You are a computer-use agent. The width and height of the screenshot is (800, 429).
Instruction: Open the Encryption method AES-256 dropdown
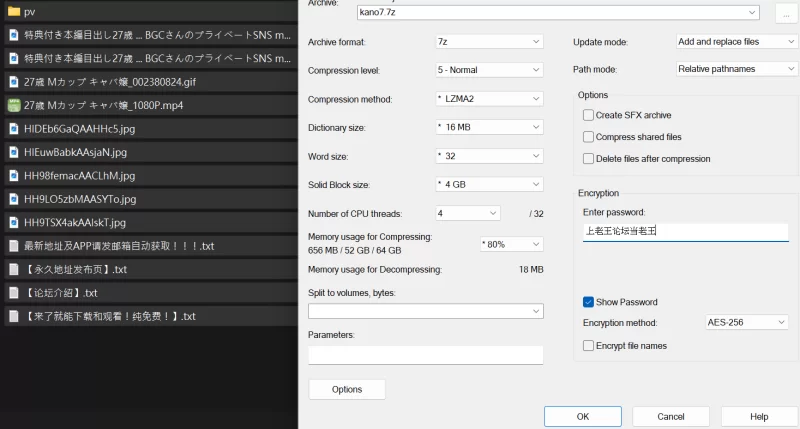pyautogui.click(x=746, y=322)
